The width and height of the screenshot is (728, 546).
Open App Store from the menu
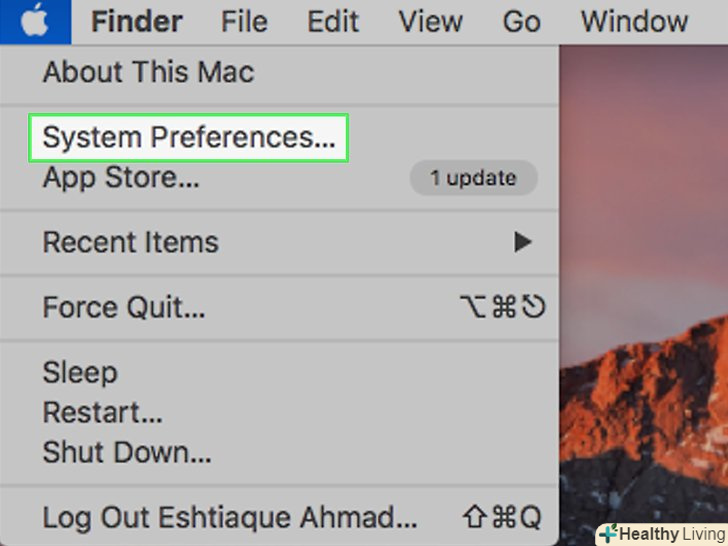pos(120,178)
